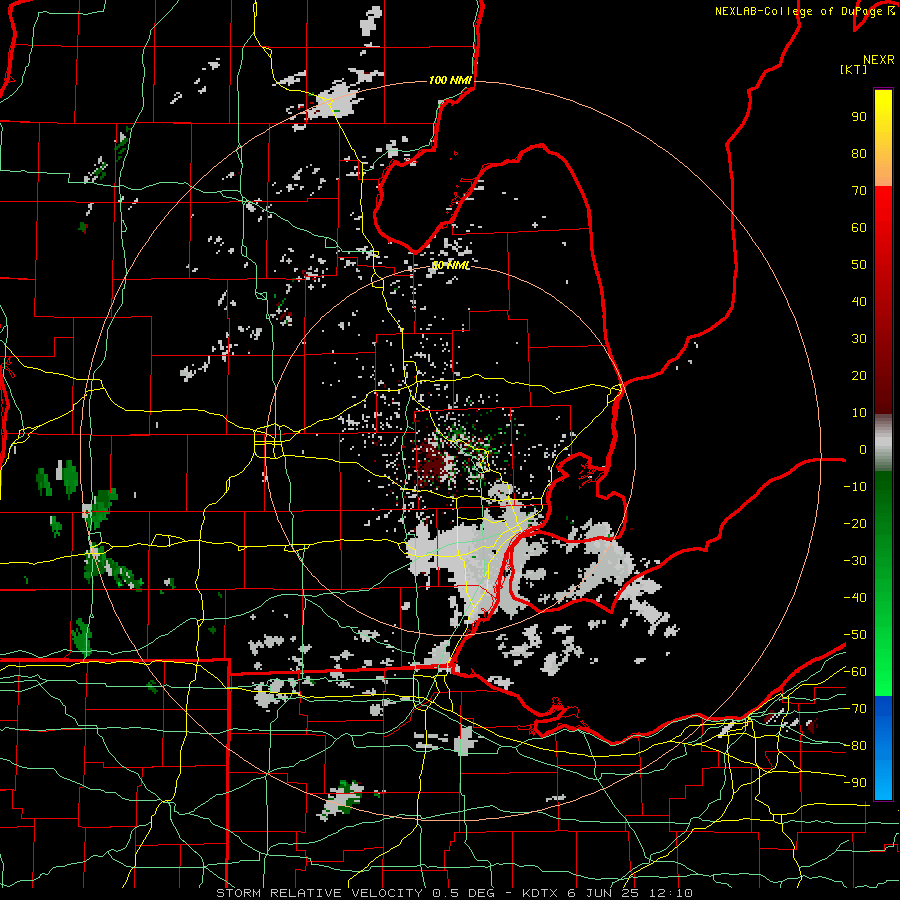Click the -50 scale label

[855, 635]
